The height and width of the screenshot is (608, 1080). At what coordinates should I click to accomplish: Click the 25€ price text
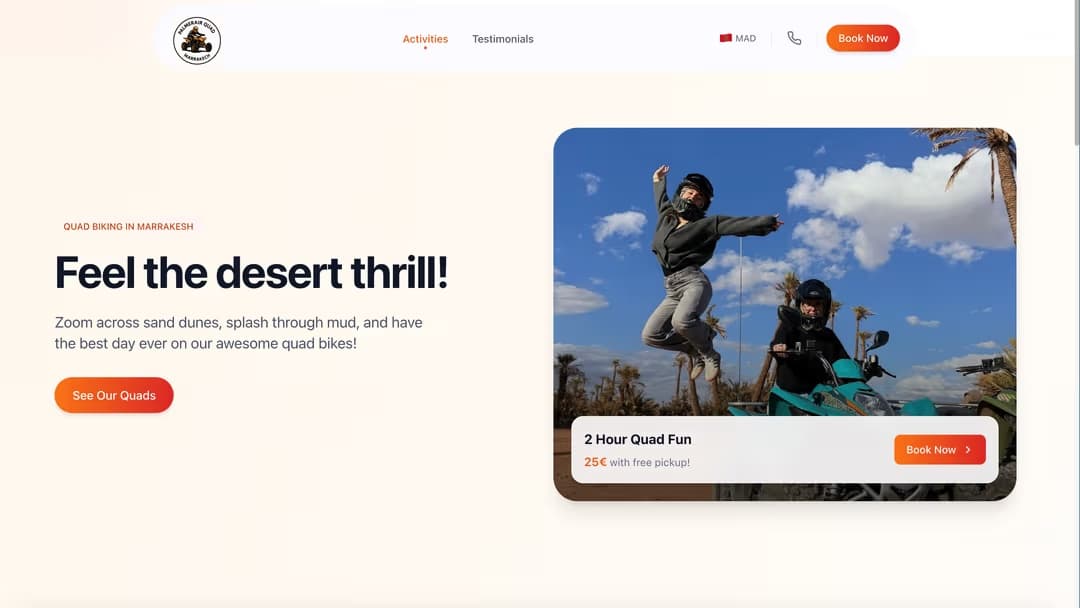coord(595,462)
